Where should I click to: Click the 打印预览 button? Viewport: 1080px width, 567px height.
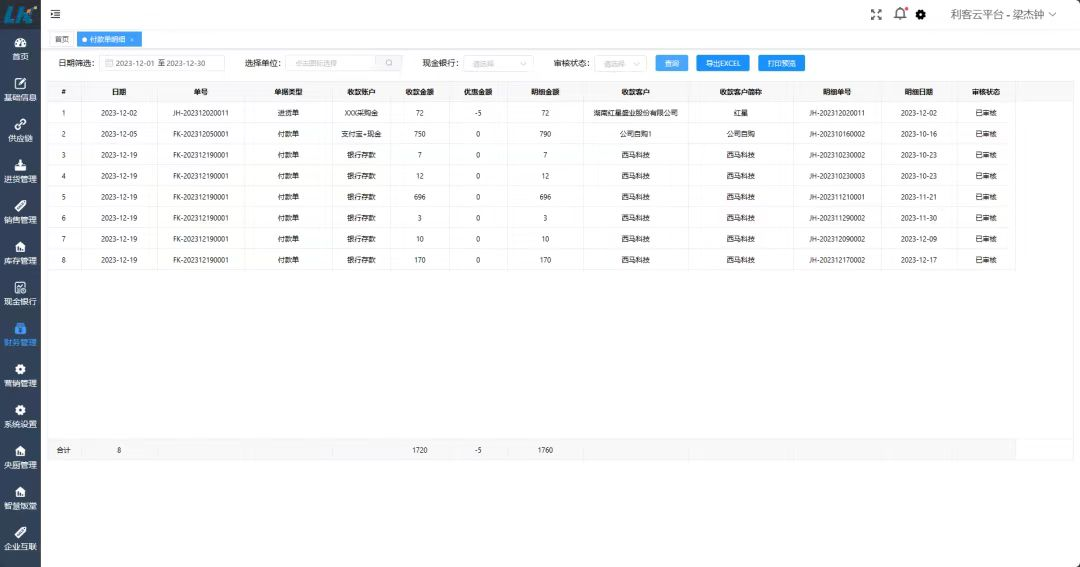click(781, 63)
